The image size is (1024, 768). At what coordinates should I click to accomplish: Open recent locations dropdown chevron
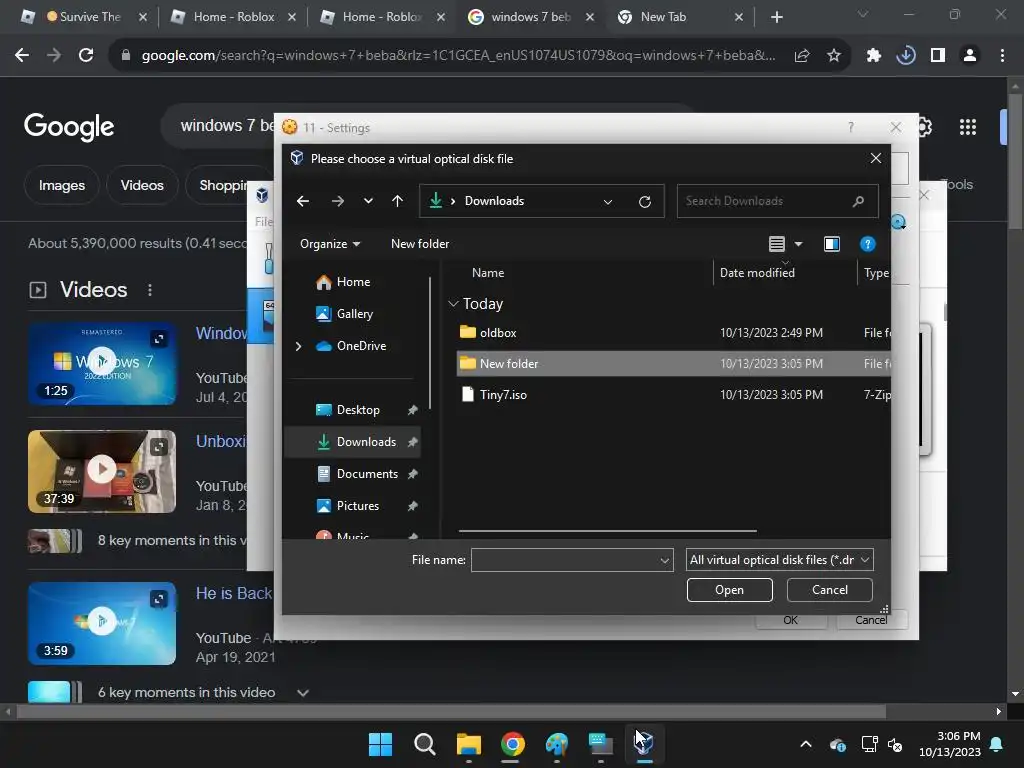[368, 201]
